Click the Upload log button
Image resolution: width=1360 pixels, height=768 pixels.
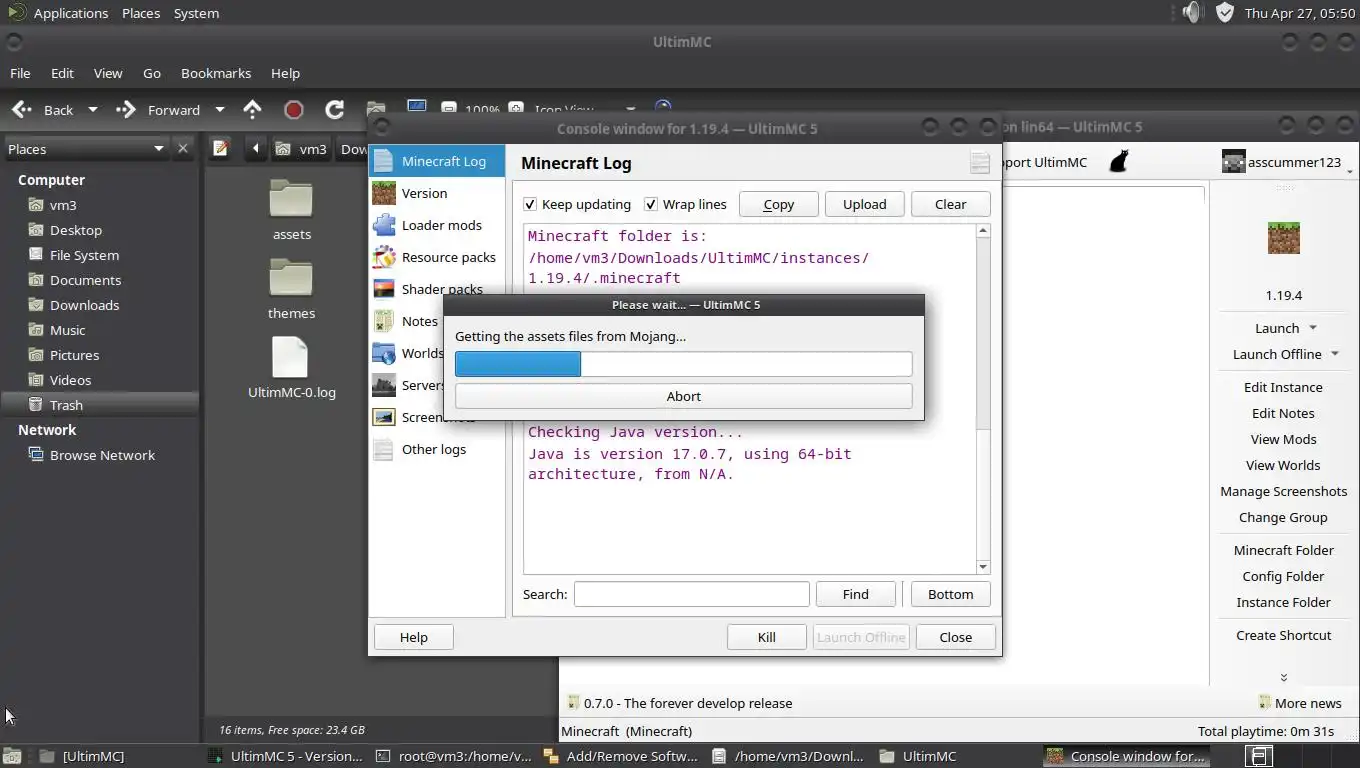click(x=865, y=204)
